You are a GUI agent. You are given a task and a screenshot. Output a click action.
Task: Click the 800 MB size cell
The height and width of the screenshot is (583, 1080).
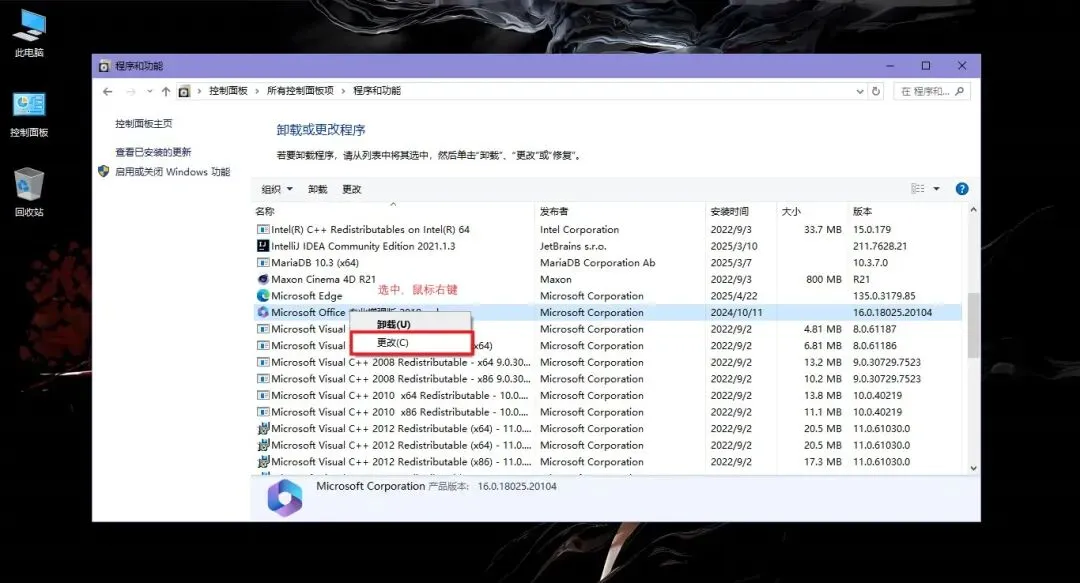(x=824, y=279)
